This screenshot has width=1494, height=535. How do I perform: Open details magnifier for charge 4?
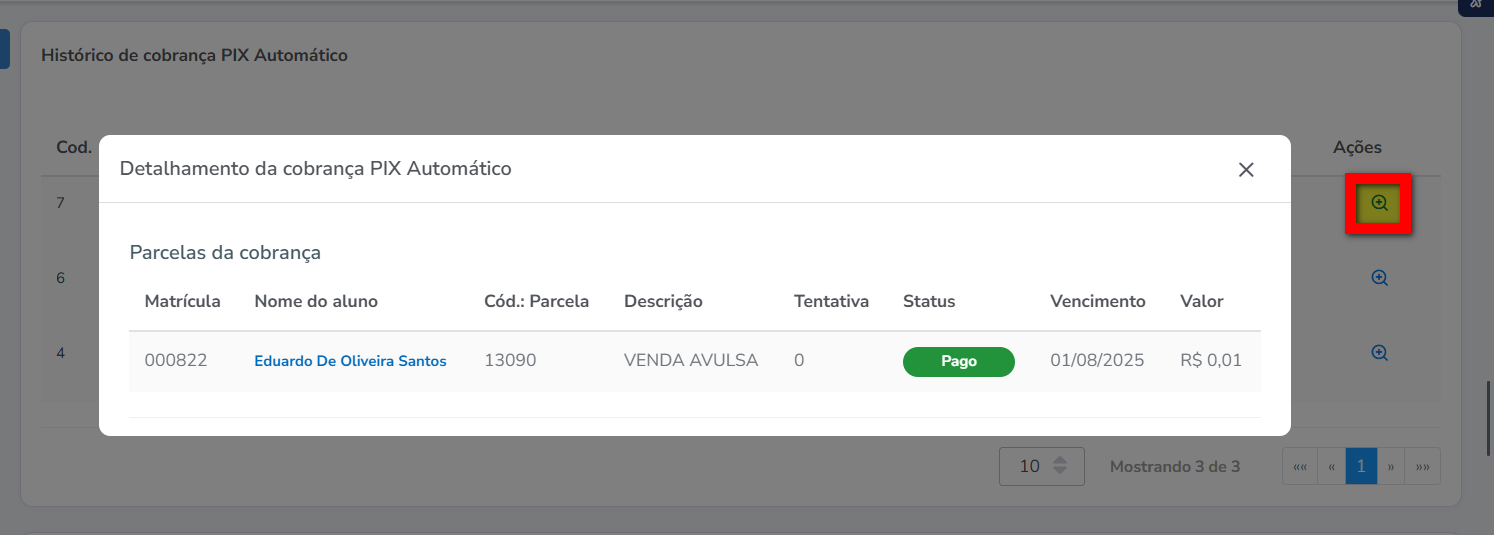1379,353
